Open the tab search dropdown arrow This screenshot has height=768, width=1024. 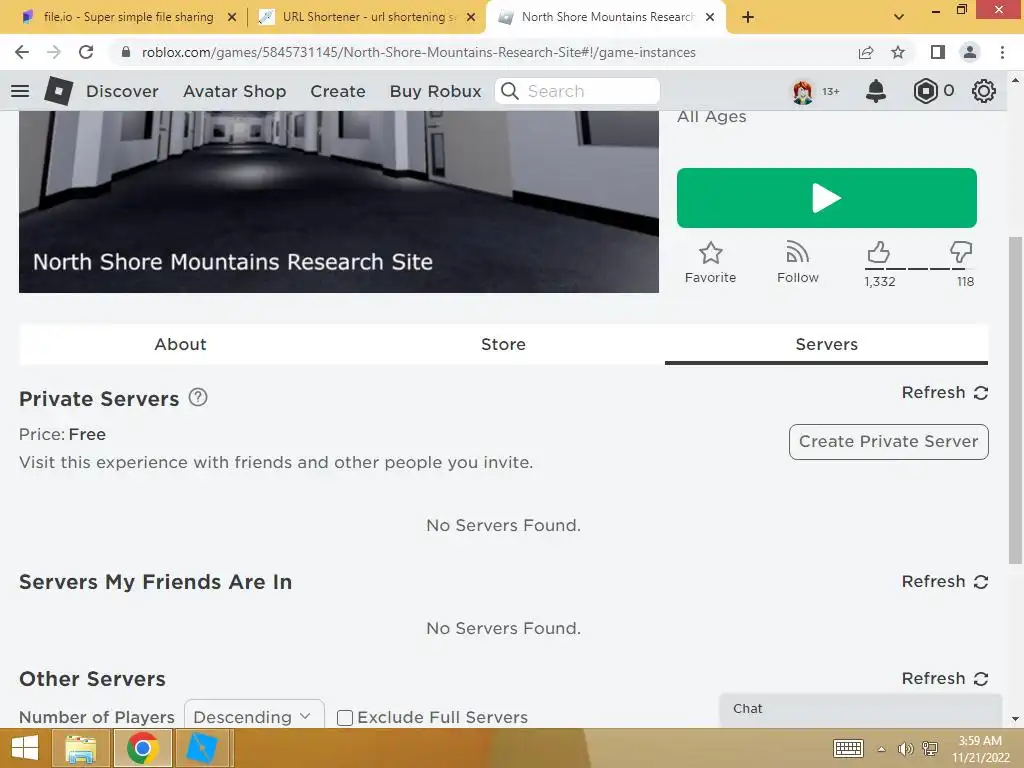[x=899, y=17]
